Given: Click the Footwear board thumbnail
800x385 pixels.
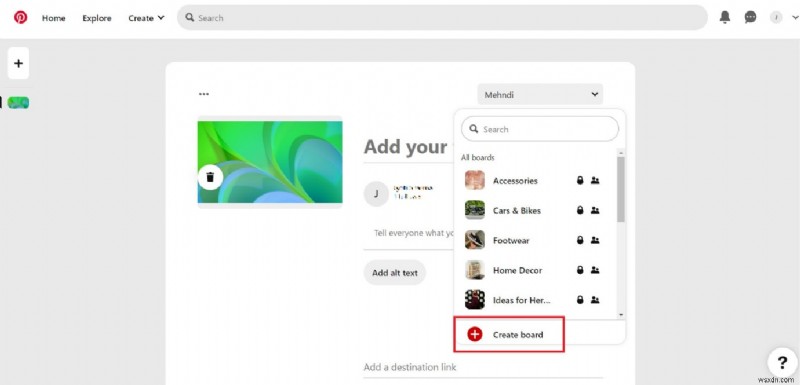Looking at the screenshot, I should (x=475, y=240).
